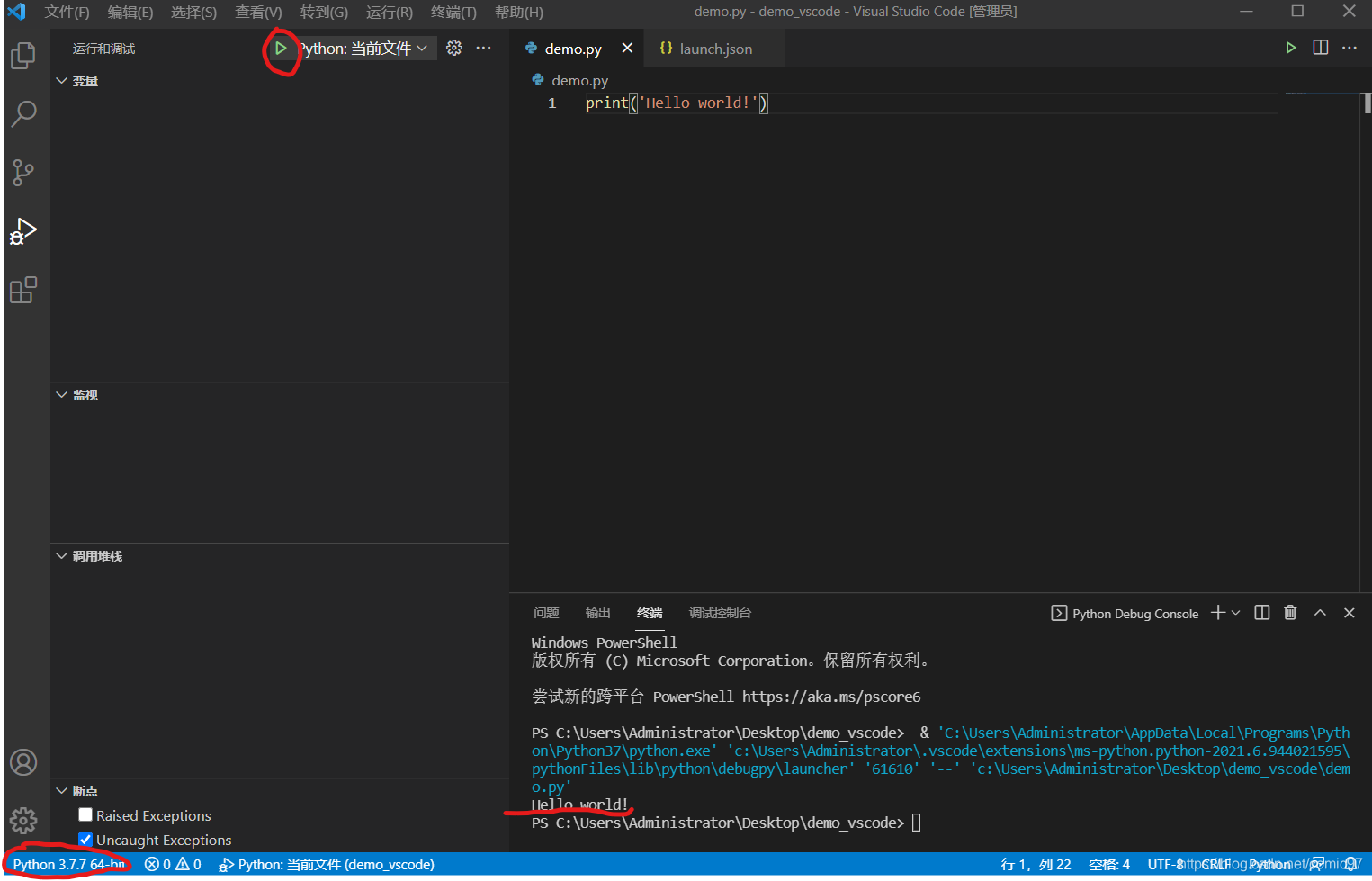Open the Accounts menu icon
1372x881 pixels.
pyautogui.click(x=23, y=762)
